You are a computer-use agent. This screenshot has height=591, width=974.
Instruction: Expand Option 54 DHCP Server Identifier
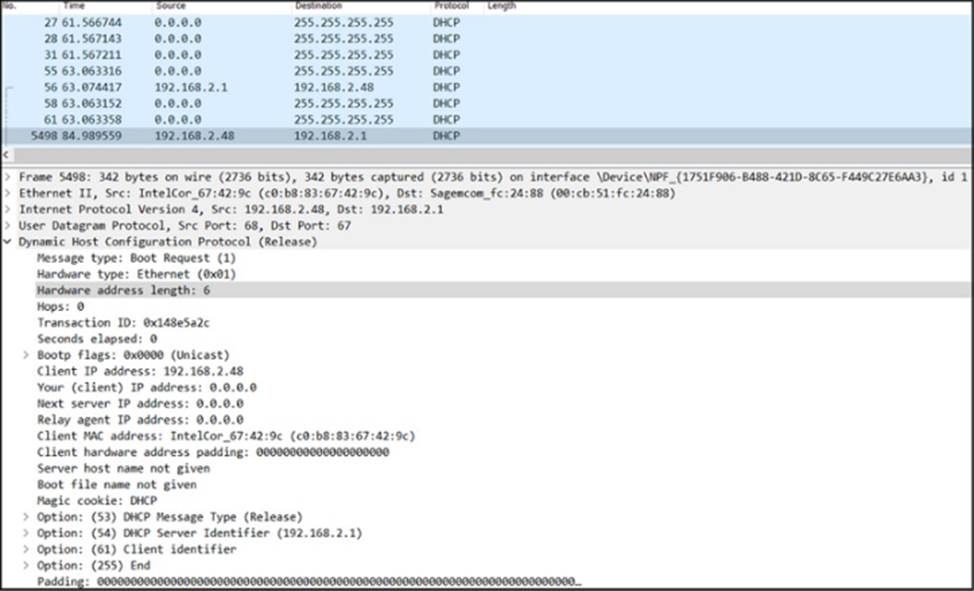[27, 533]
